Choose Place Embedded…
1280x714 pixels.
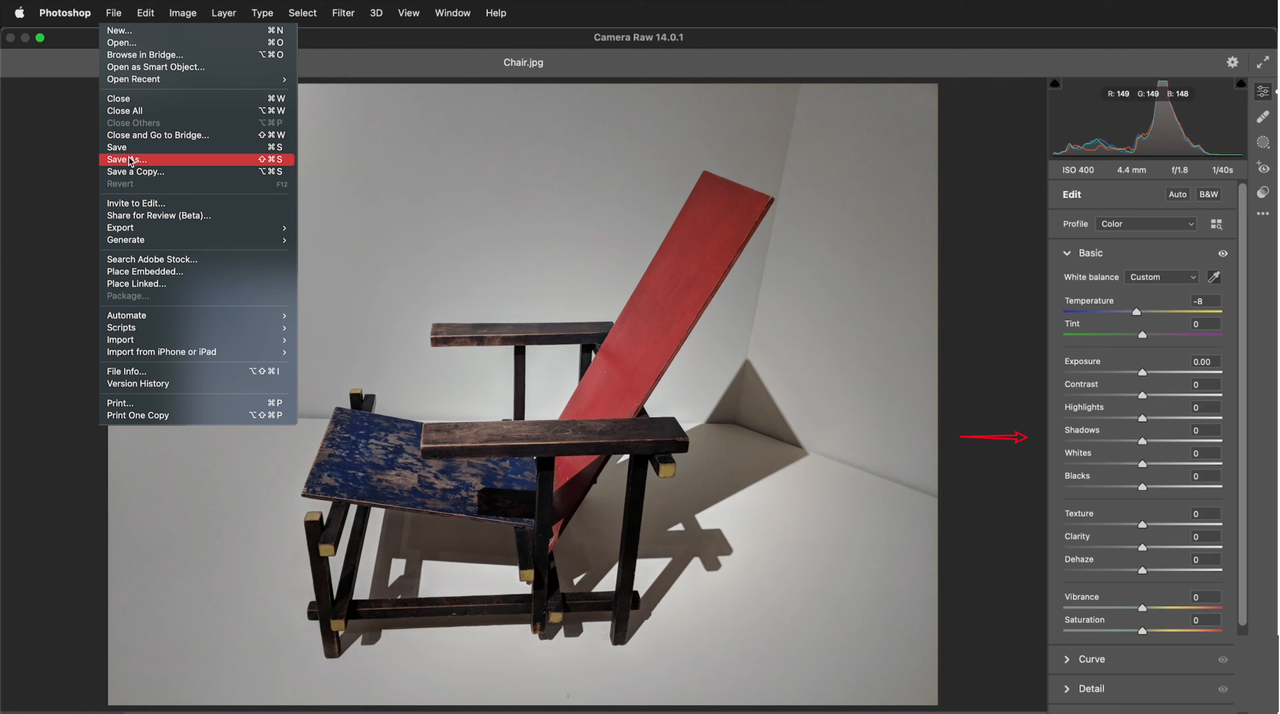click(x=197, y=272)
